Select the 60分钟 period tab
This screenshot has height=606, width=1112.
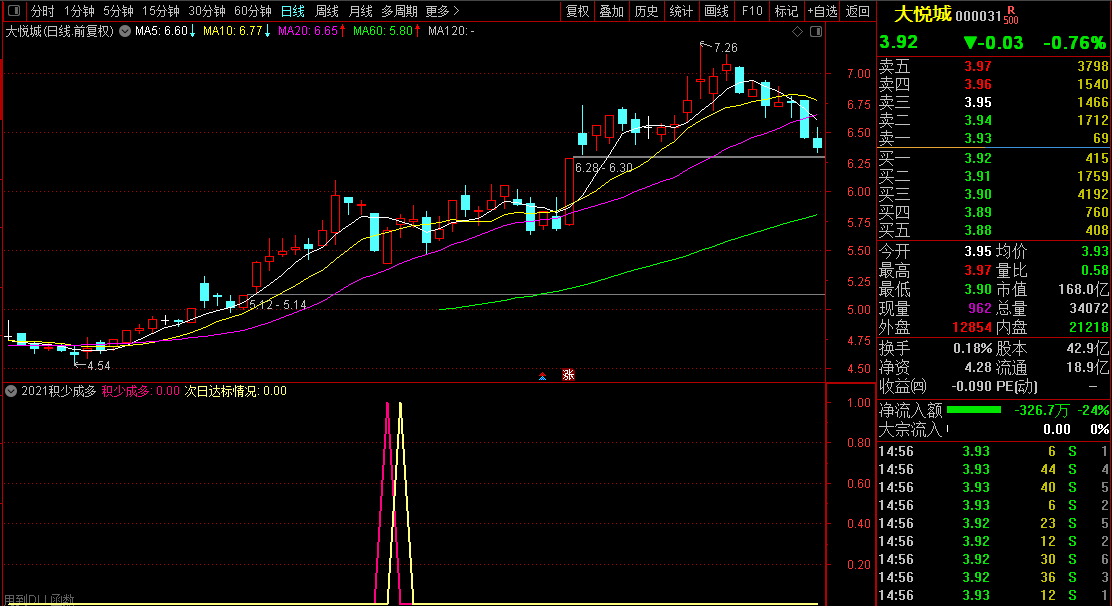tap(252, 11)
